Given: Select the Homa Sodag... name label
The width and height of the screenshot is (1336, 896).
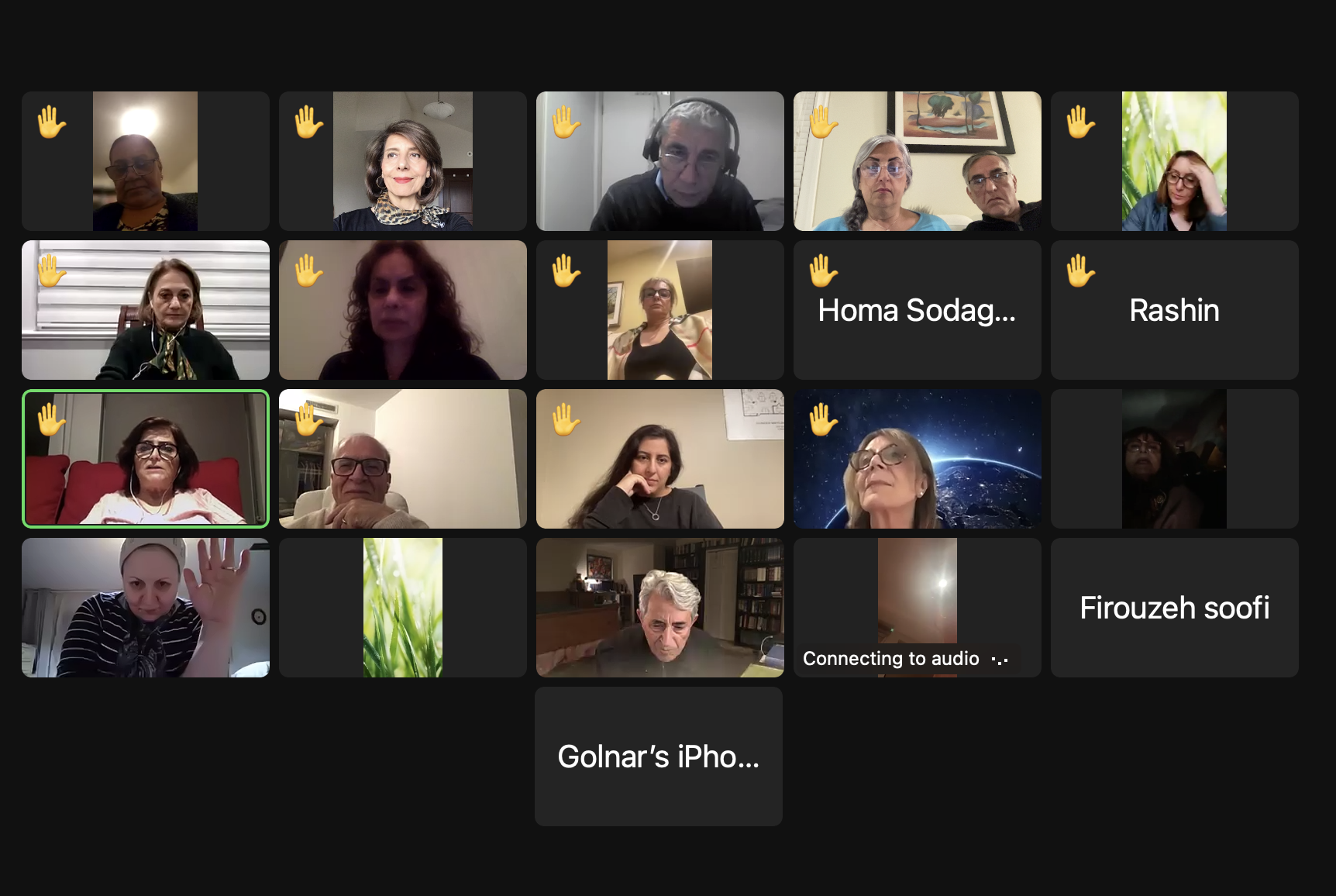Looking at the screenshot, I should (917, 310).
